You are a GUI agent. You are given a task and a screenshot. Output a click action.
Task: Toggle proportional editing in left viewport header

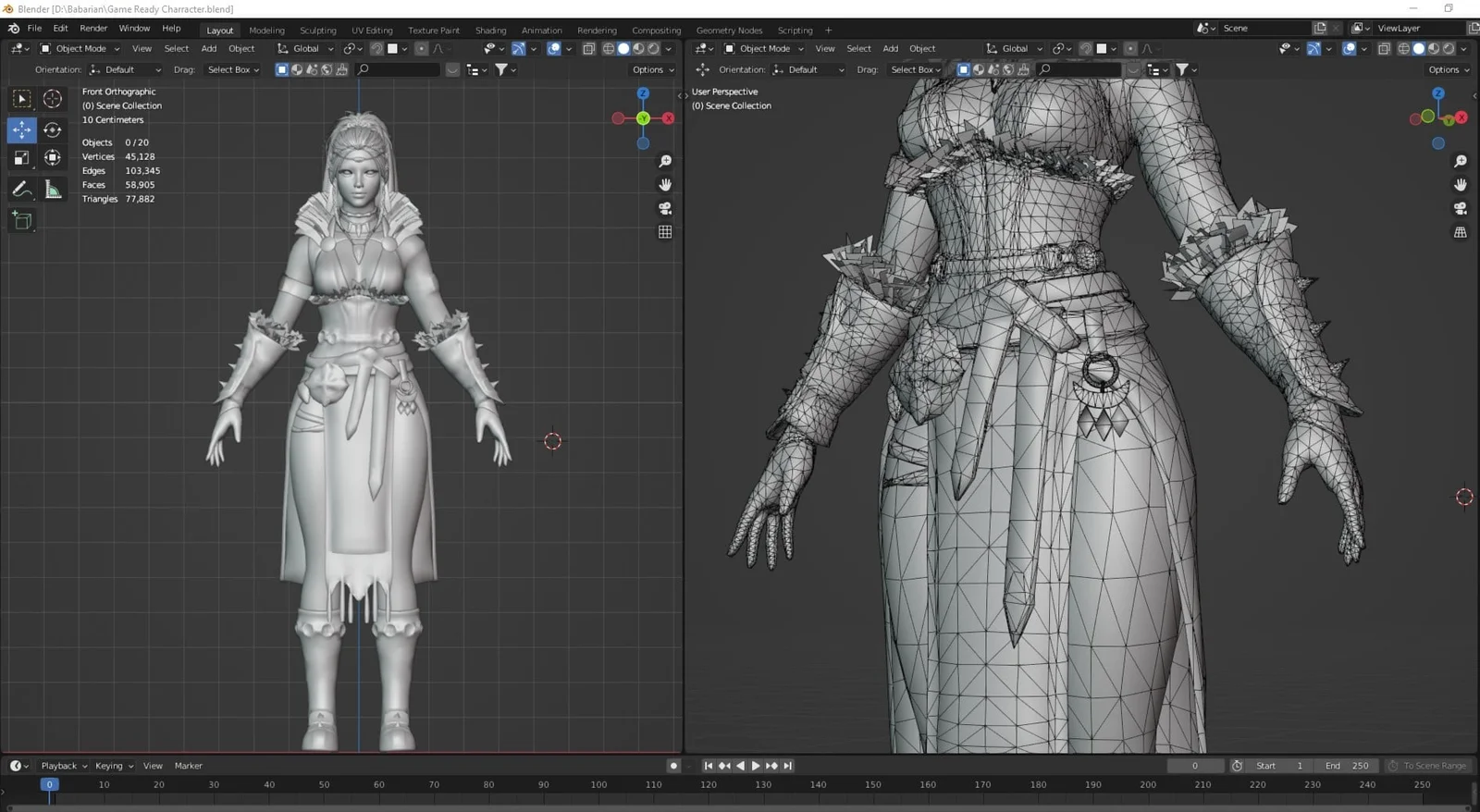421,48
